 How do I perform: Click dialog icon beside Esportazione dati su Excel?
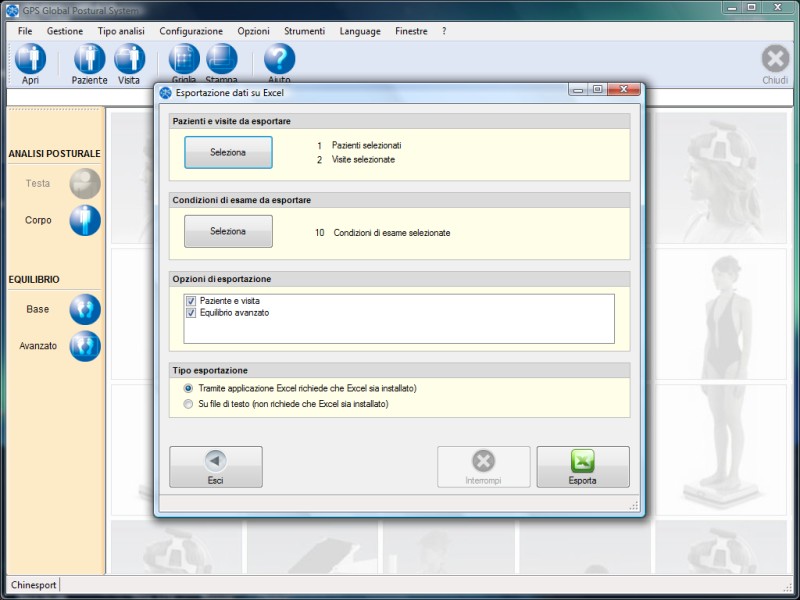pyautogui.click(x=165, y=93)
